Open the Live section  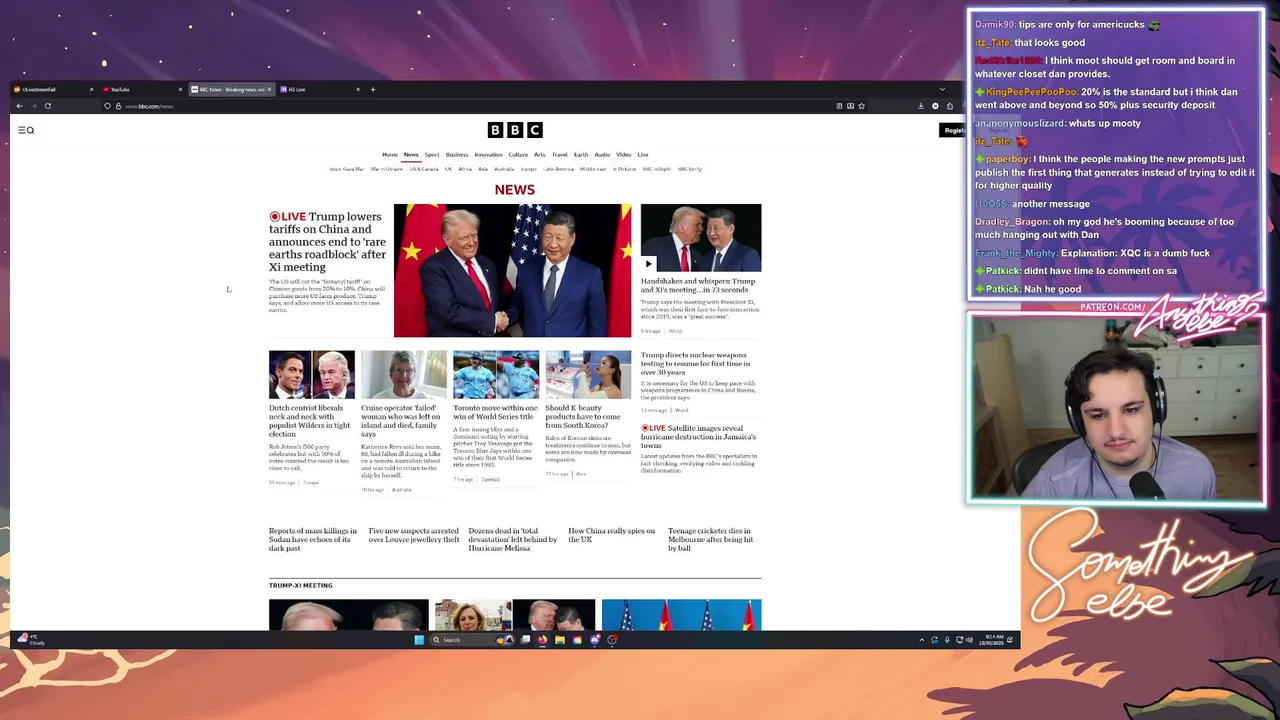pos(643,155)
